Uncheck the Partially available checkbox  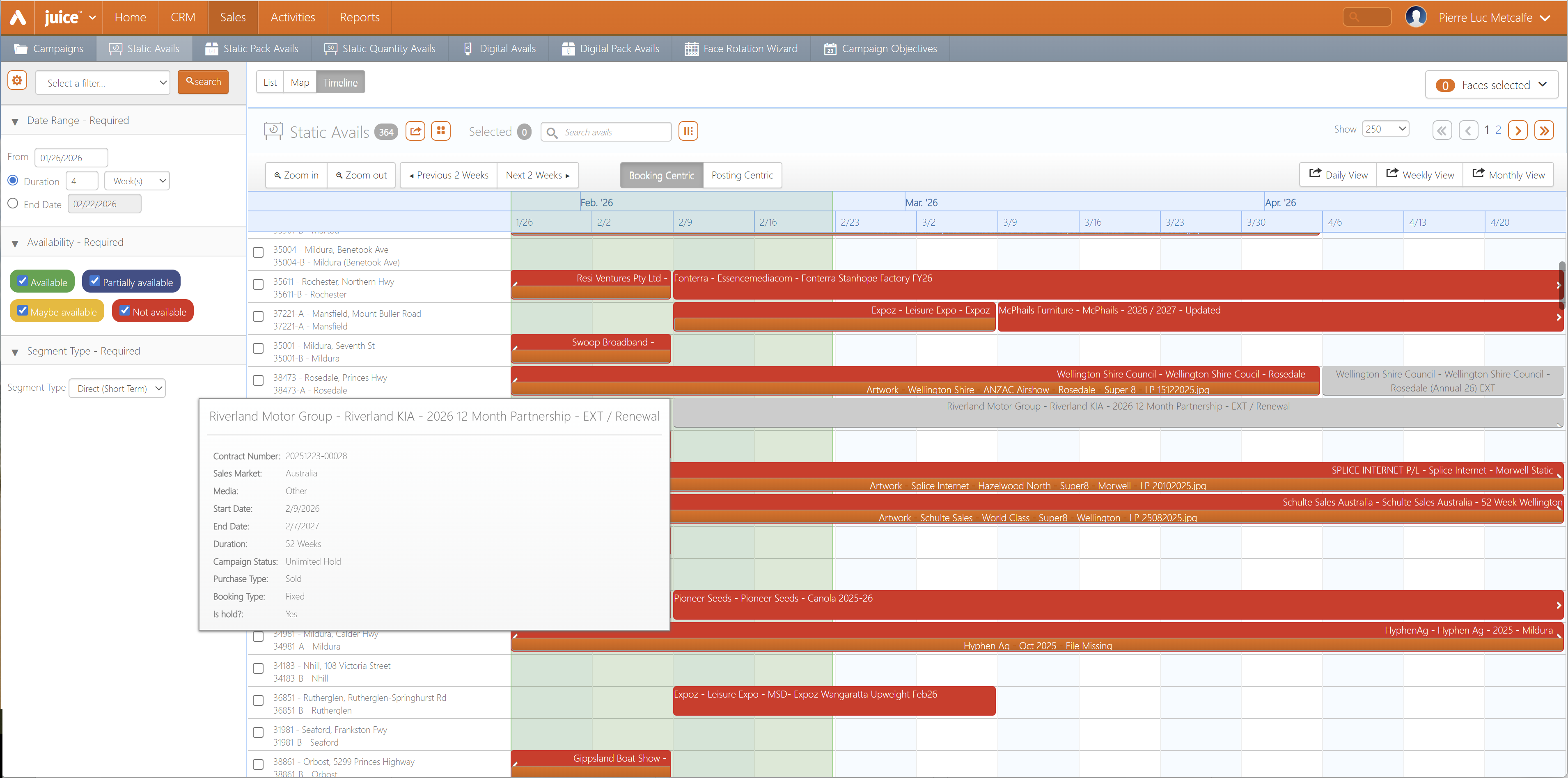[95, 281]
